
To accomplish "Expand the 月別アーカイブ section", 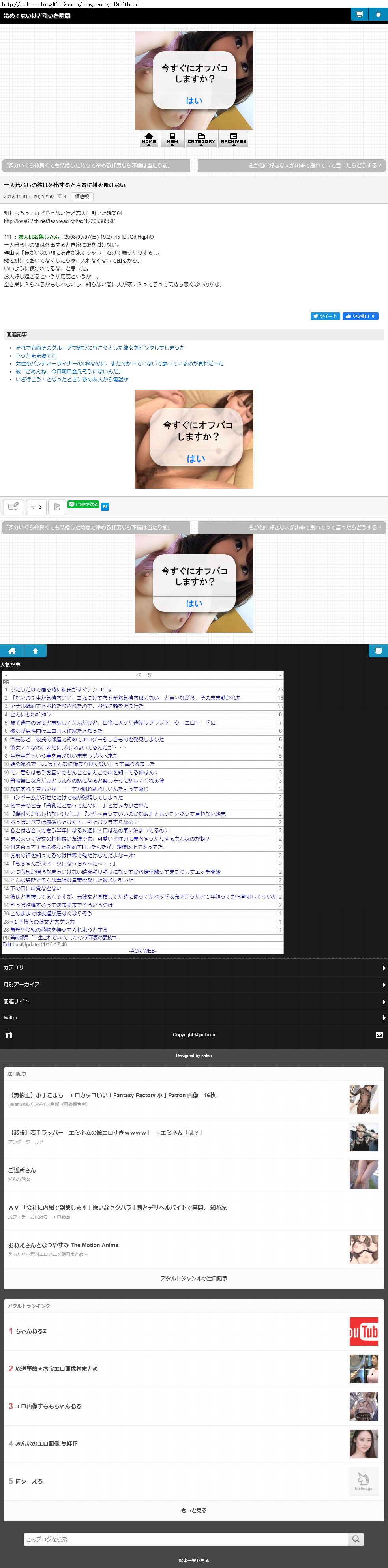I will tap(194, 984).
